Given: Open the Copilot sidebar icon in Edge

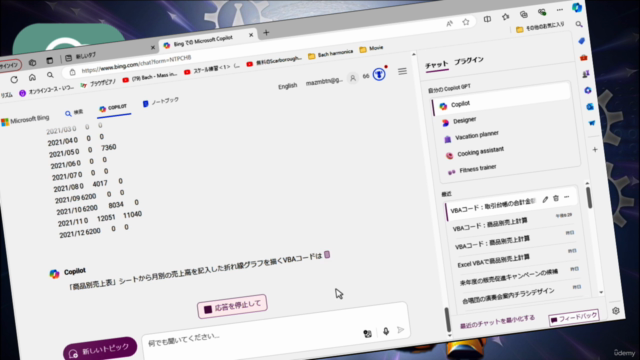Looking at the screenshot, I should (577, 7).
